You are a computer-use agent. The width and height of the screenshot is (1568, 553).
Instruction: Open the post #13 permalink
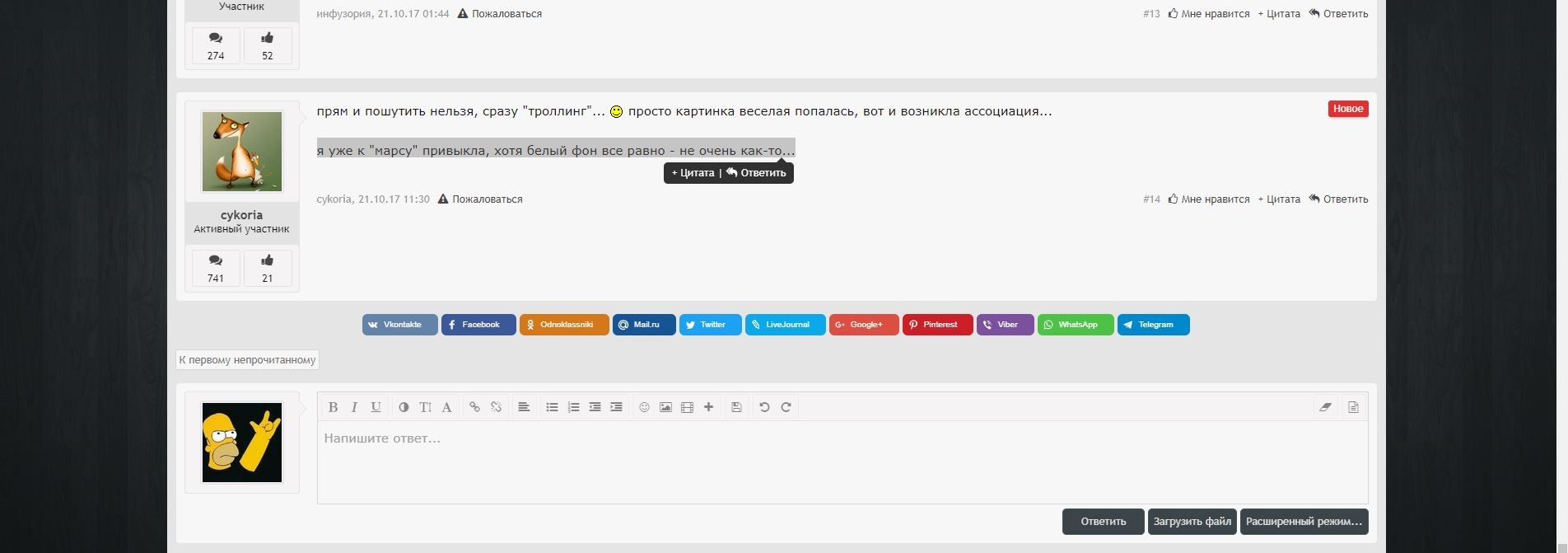(x=1151, y=14)
